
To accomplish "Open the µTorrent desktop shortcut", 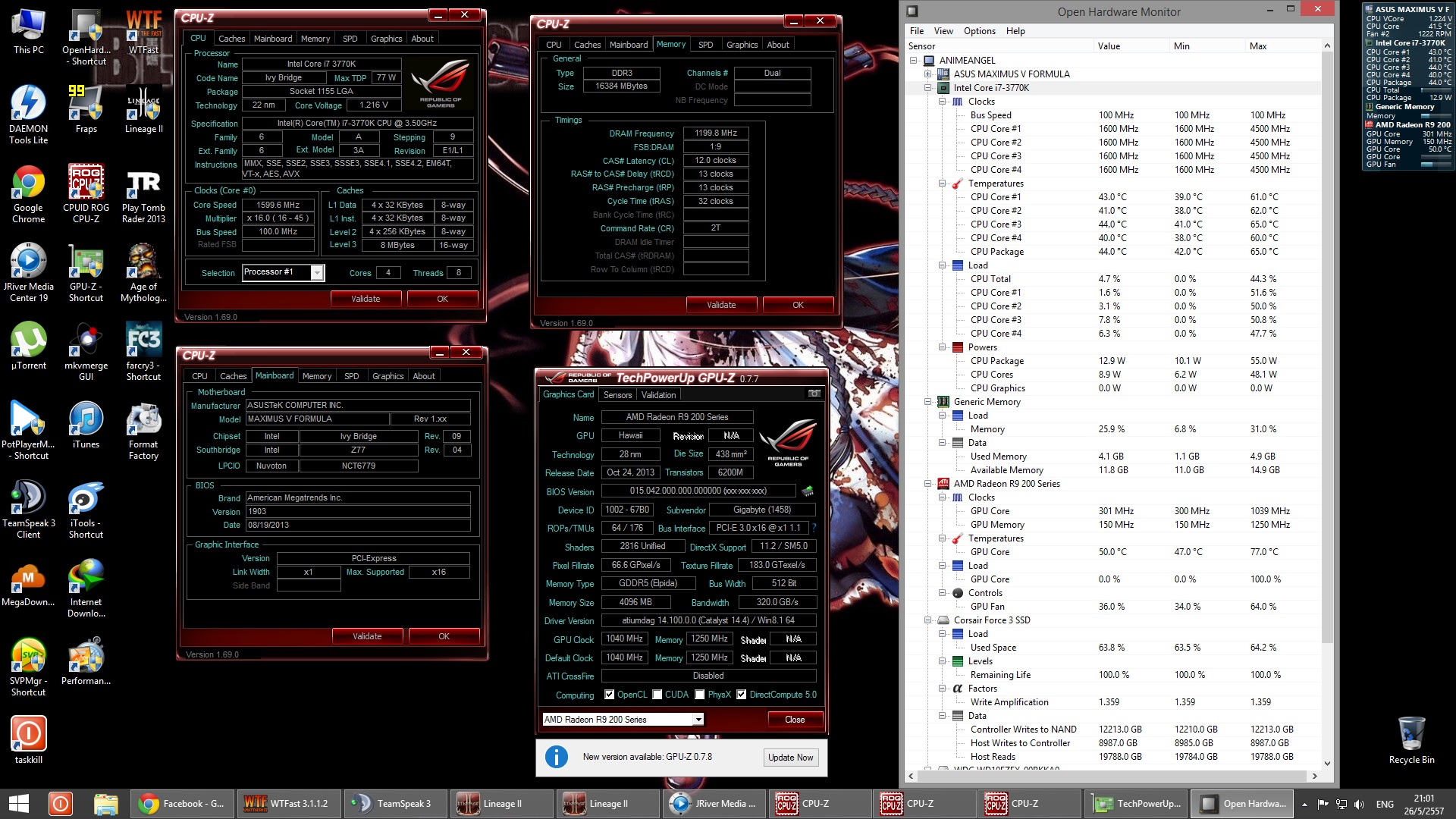I will [28, 341].
